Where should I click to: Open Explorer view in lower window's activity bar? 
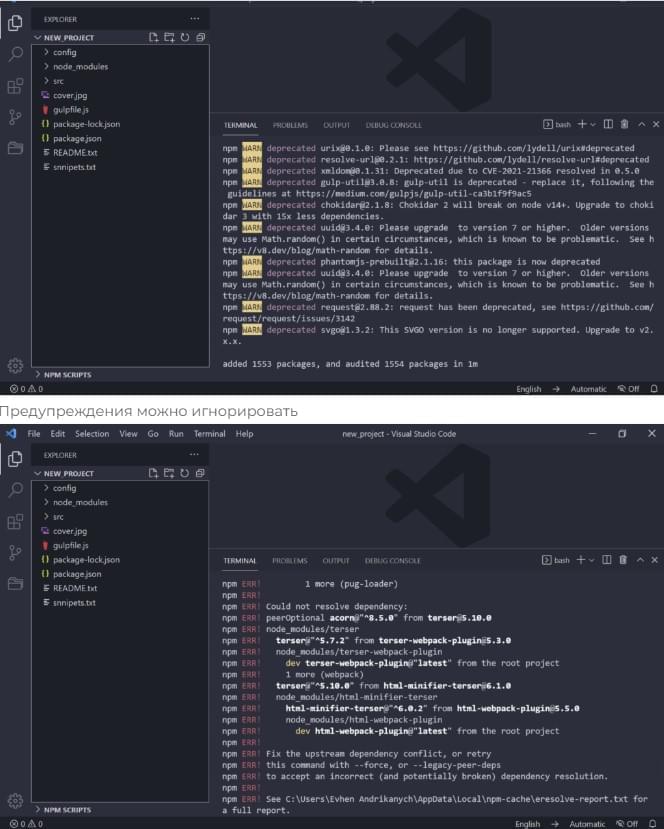point(15,458)
